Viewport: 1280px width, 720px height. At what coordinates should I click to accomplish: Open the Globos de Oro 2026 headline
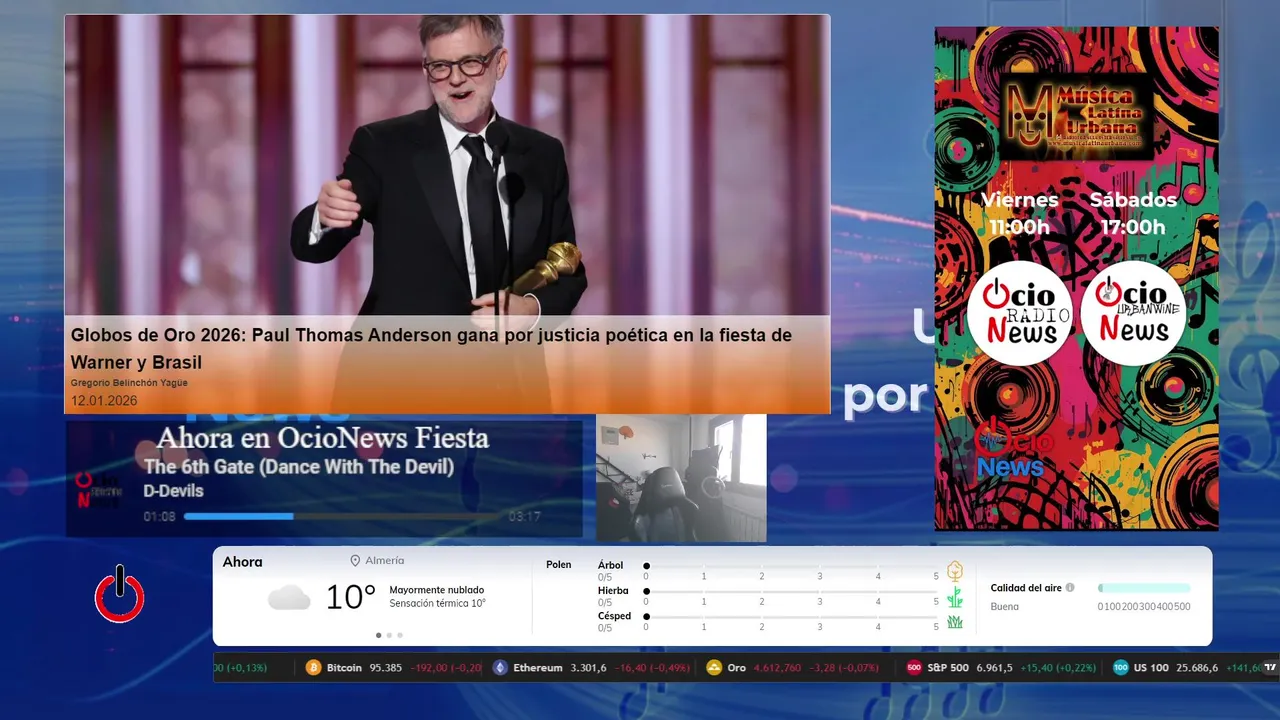pyautogui.click(x=431, y=348)
